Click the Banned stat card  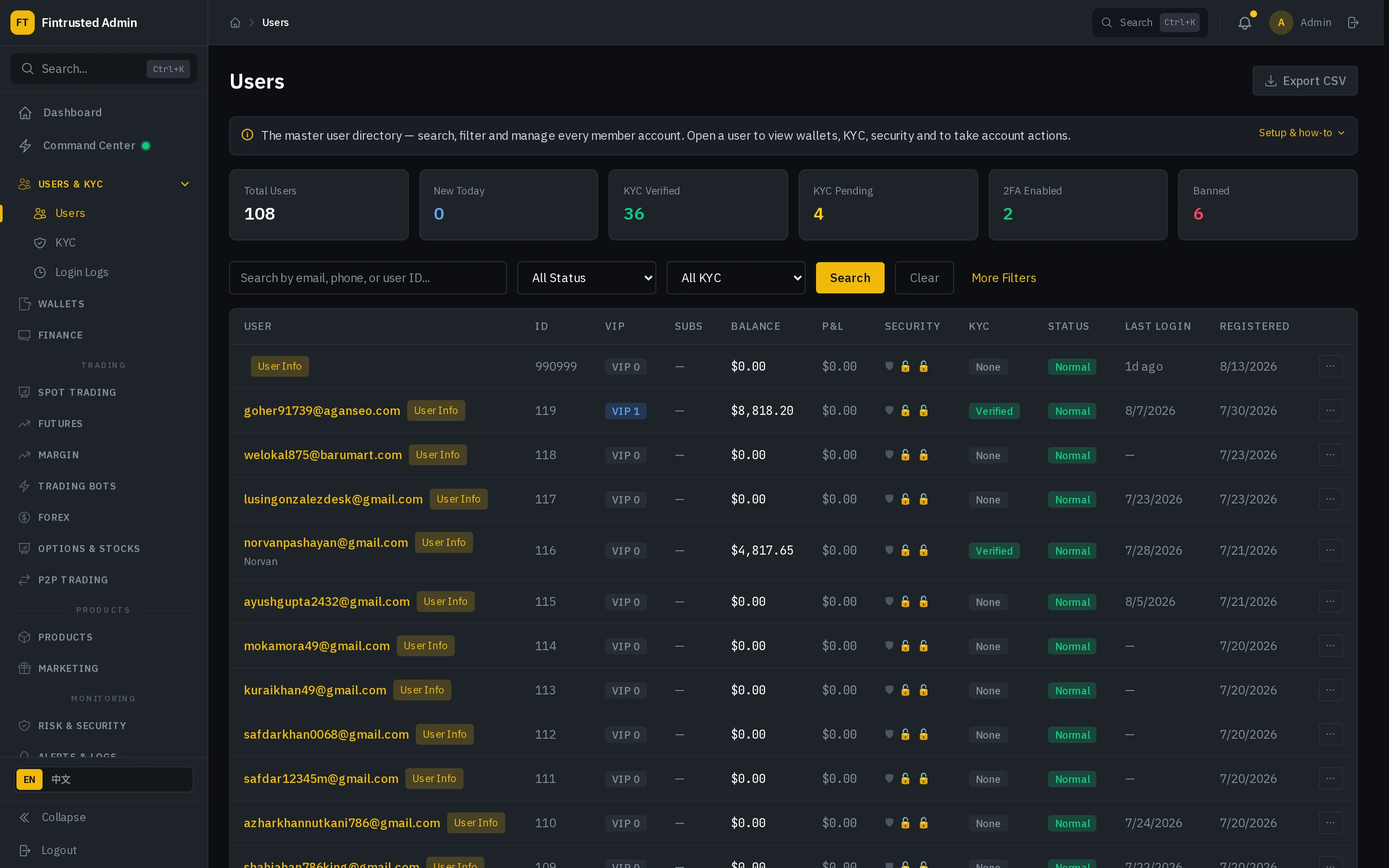1267,204
